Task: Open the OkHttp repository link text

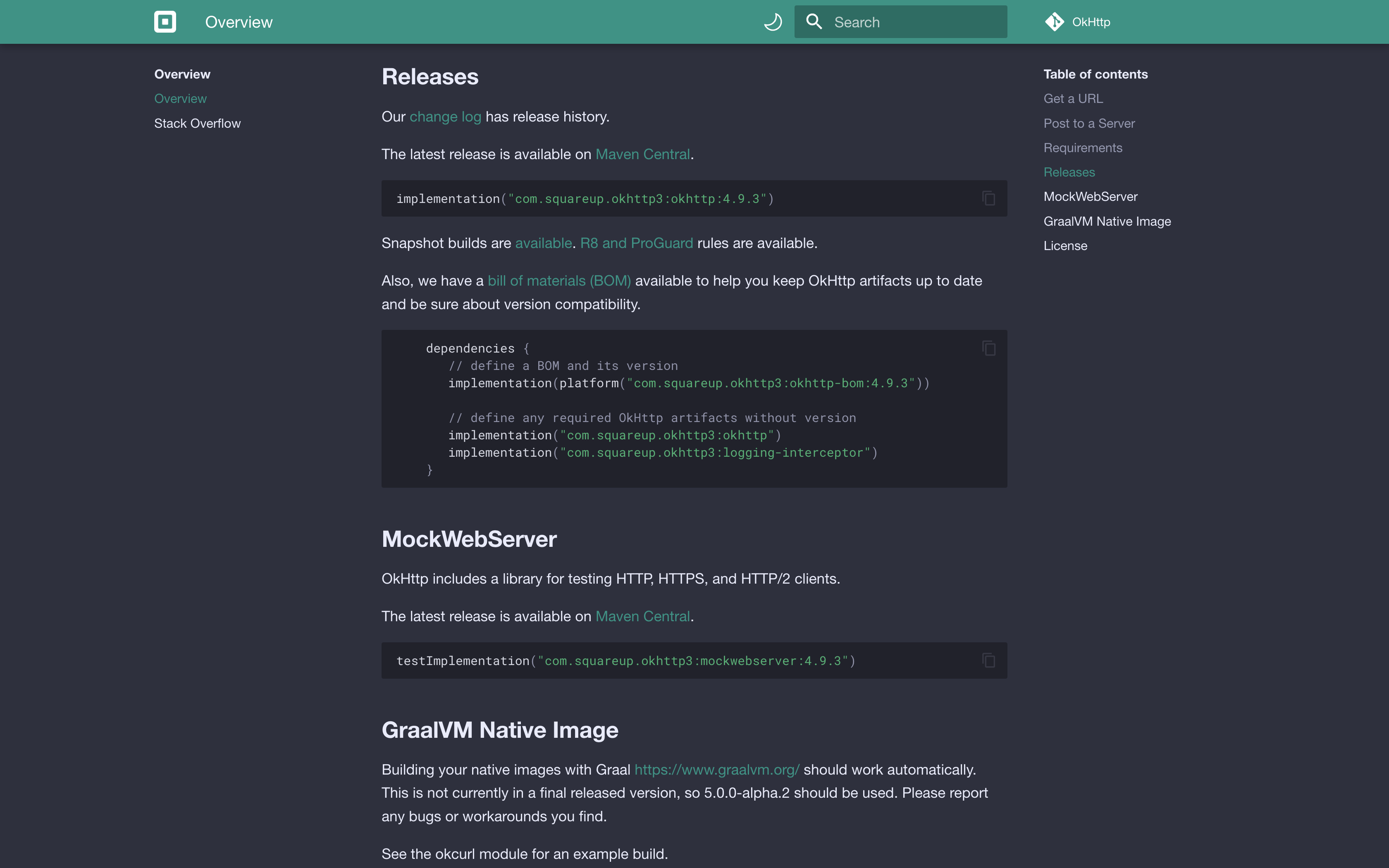Action: [1091, 22]
